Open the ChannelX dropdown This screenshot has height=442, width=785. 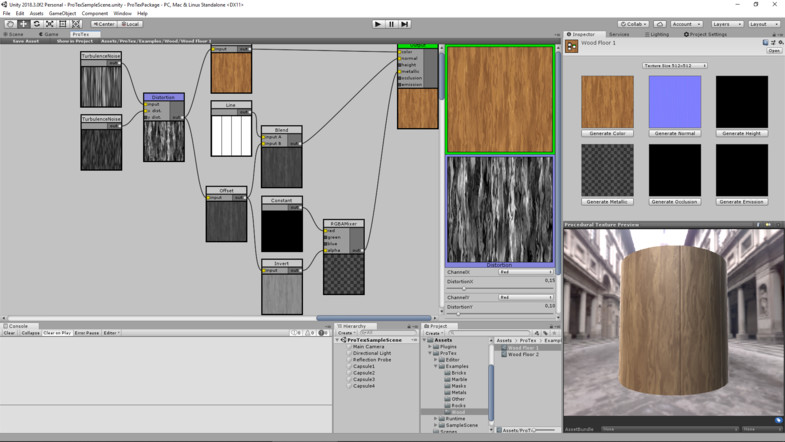coord(526,272)
